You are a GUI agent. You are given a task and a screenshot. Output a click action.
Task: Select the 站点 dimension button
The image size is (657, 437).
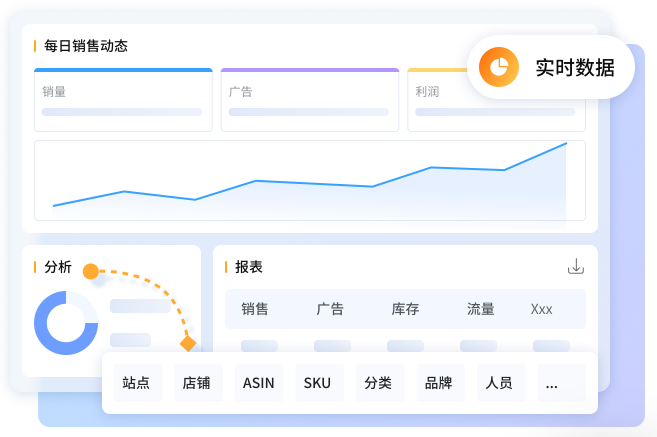(x=136, y=382)
